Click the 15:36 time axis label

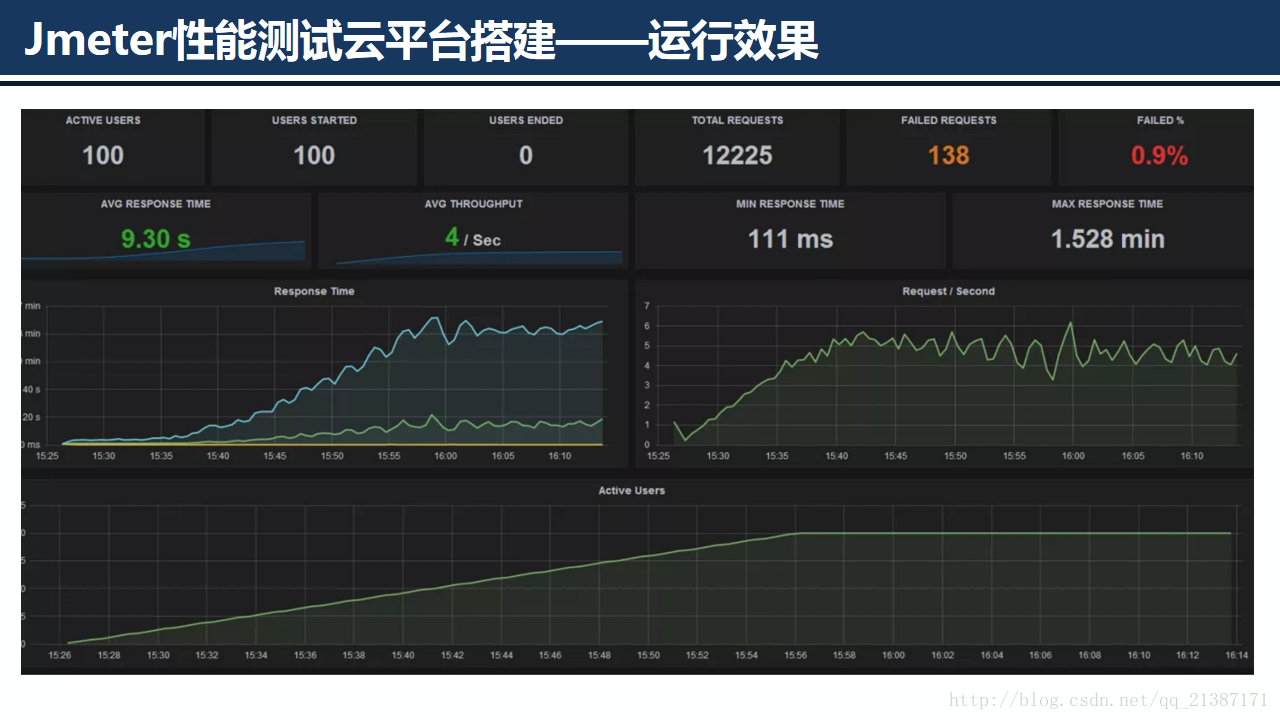tap(305, 656)
